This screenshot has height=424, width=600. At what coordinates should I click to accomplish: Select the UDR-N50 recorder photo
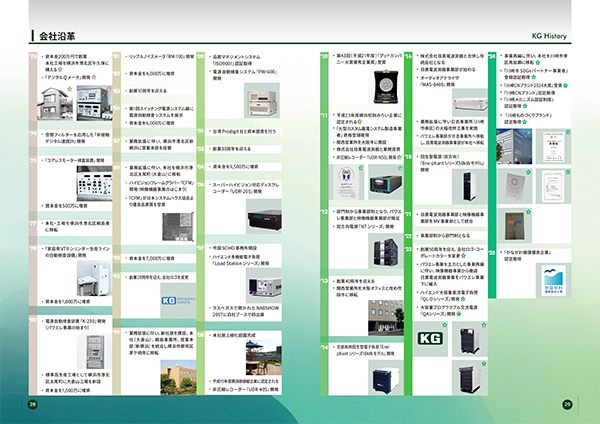(386, 182)
